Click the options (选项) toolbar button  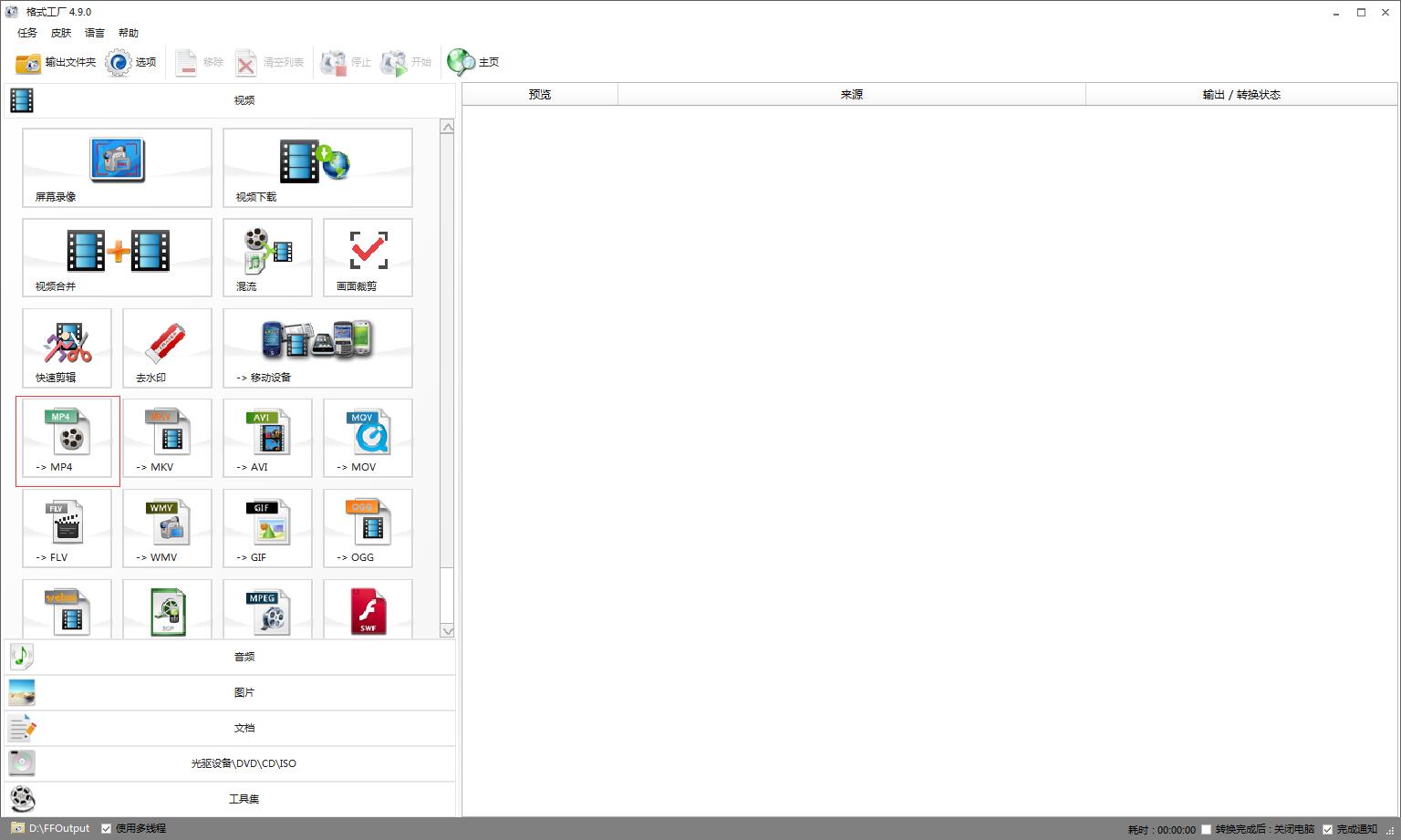tap(131, 62)
